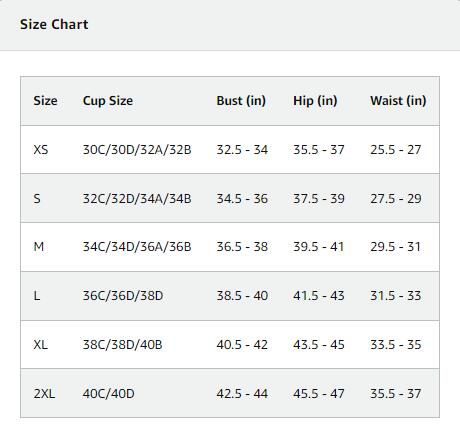
Task: Select waist value 25.5 - 27
Action: tap(396, 150)
